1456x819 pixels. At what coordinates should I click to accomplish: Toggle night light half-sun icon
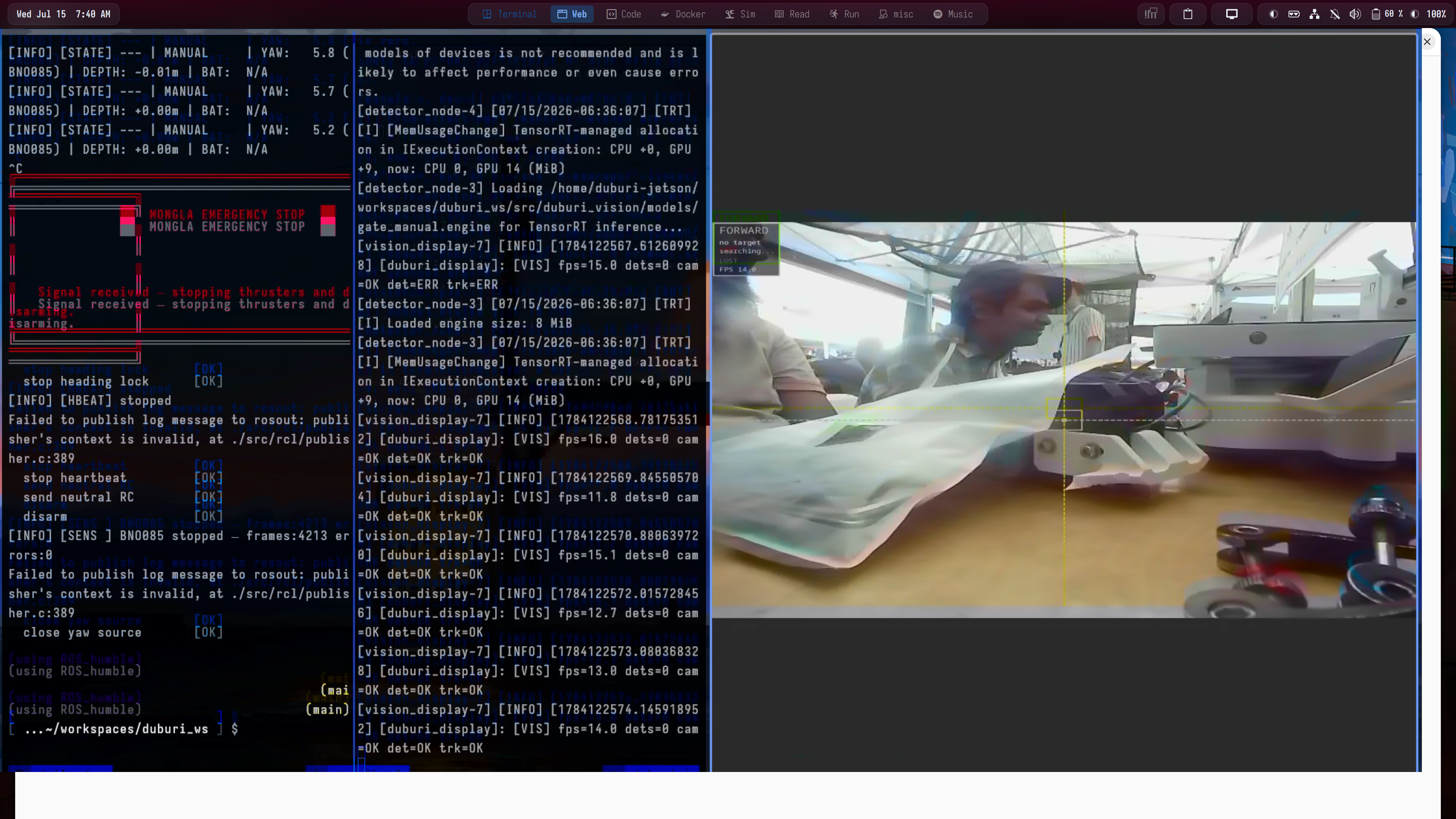click(1274, 14)
